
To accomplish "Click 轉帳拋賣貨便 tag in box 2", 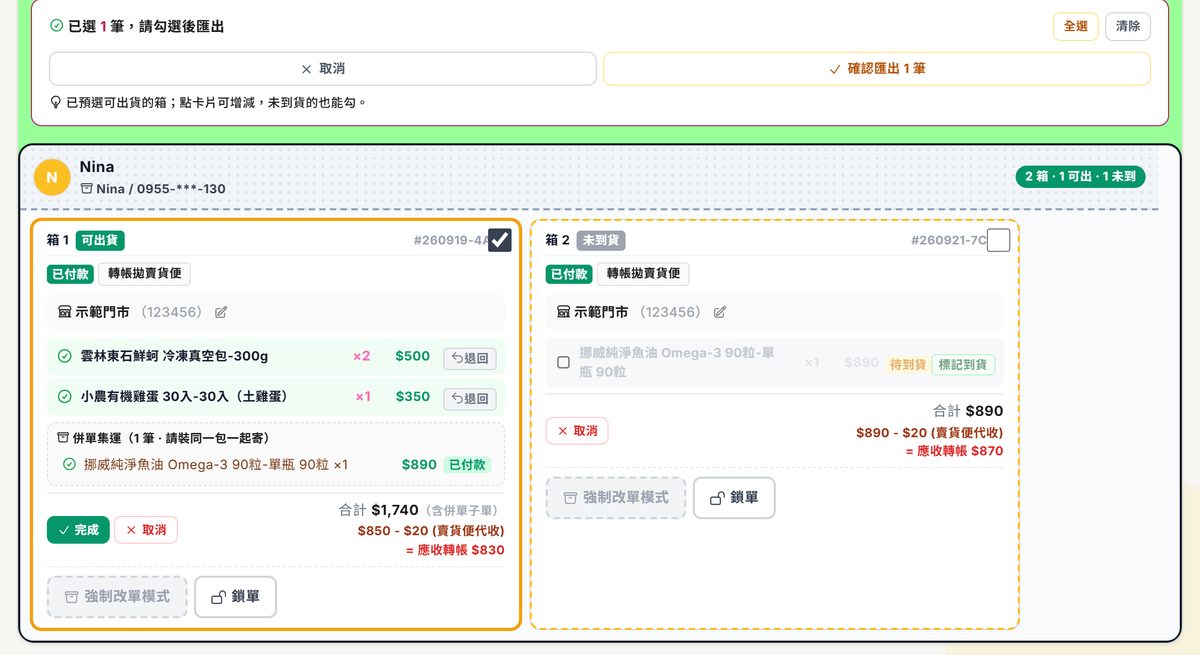I will [x=643, y=274].
